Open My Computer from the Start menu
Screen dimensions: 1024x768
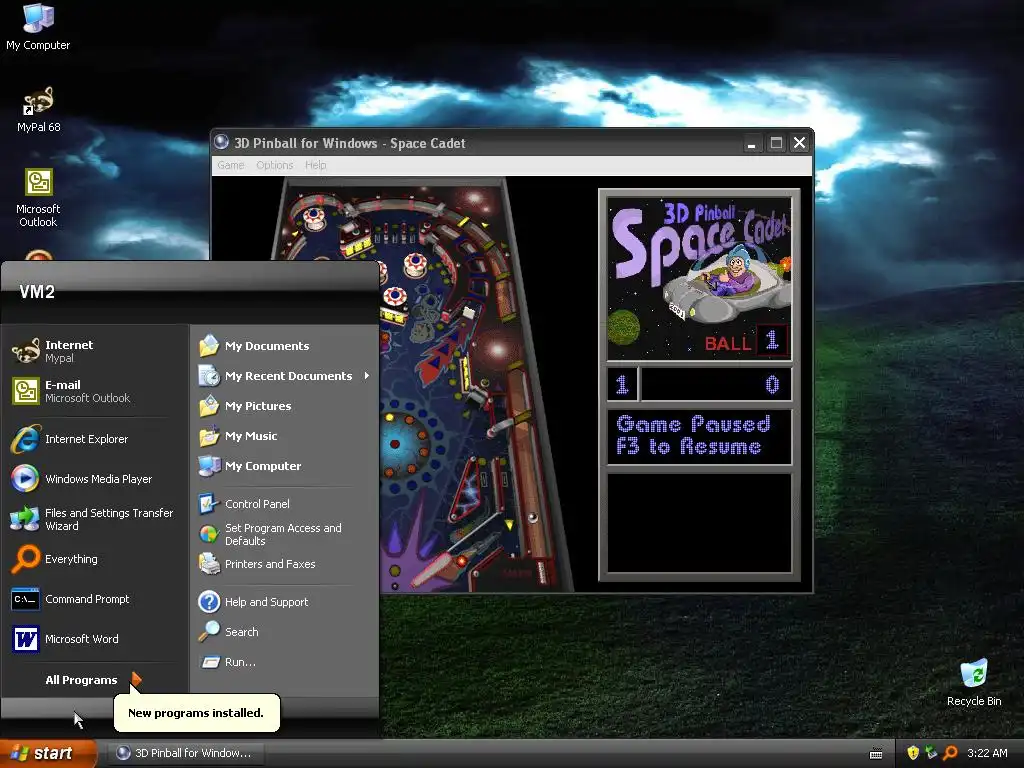pos(285,466)
